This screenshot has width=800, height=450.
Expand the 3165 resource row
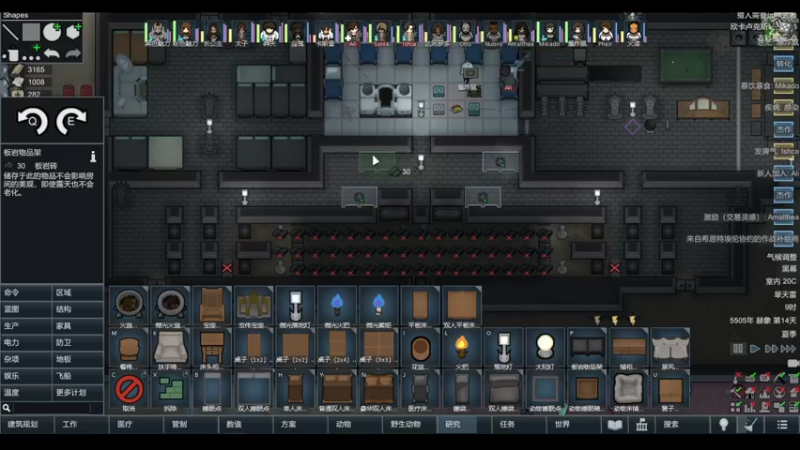pos(5,69)
